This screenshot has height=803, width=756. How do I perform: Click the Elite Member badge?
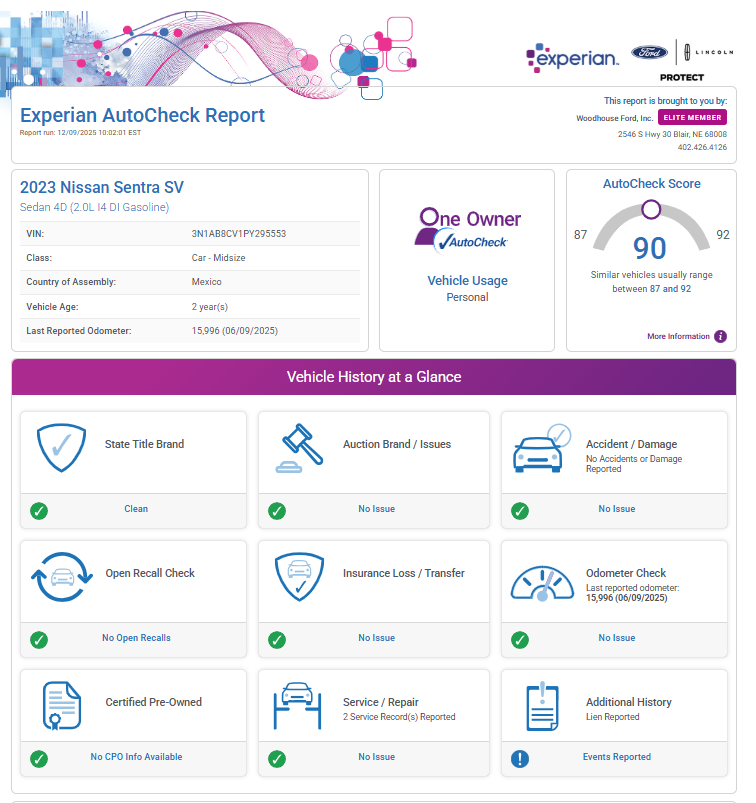(x=692, y=118)
